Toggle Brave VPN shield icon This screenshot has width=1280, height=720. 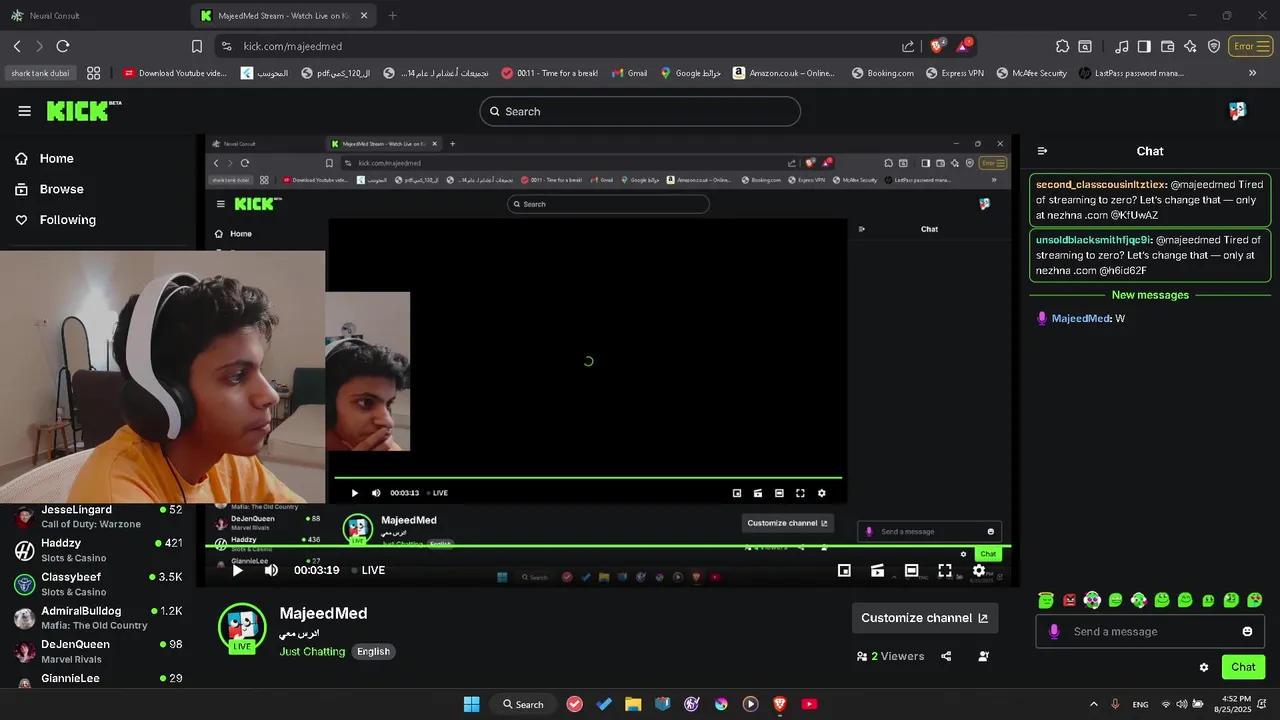pos(1214,46)
